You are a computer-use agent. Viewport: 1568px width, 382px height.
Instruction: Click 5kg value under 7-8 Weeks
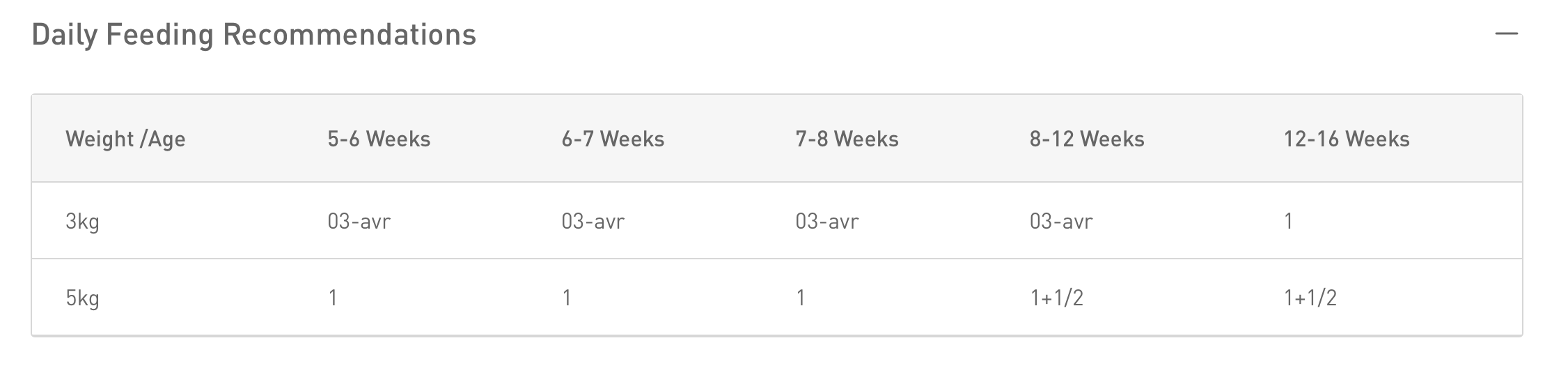(801, 298)
